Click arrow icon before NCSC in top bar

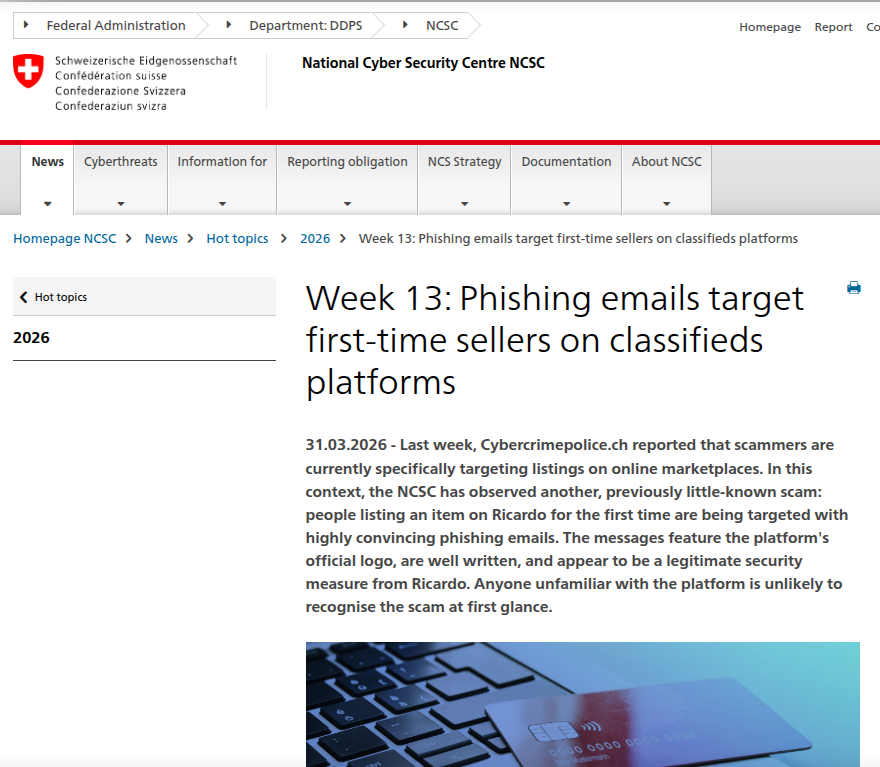(405, 25)
